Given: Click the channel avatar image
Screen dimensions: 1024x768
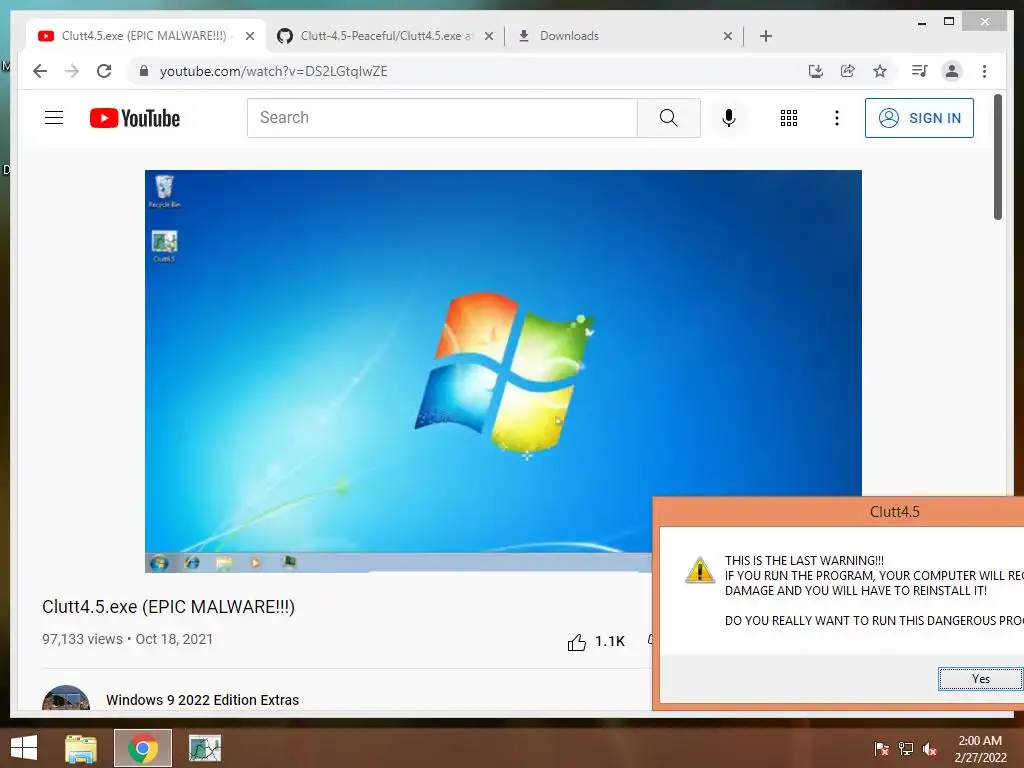Looking at the screenshot, I should click(x=66, y=698).
